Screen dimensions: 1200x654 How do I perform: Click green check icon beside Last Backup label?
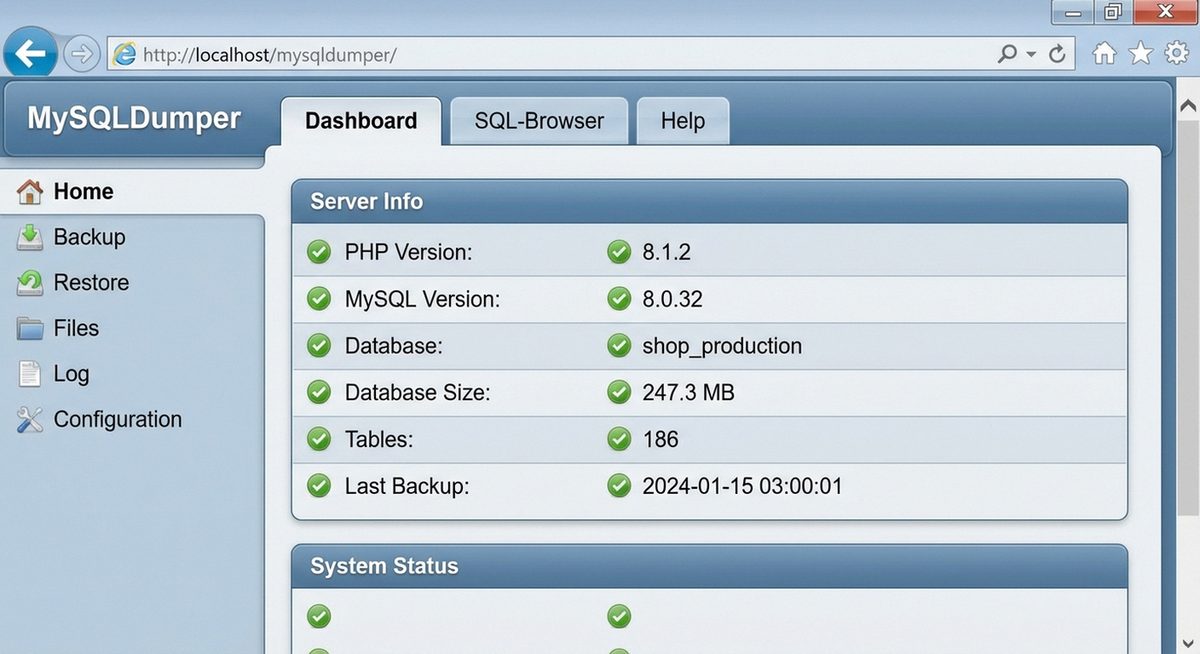(319, 486)
